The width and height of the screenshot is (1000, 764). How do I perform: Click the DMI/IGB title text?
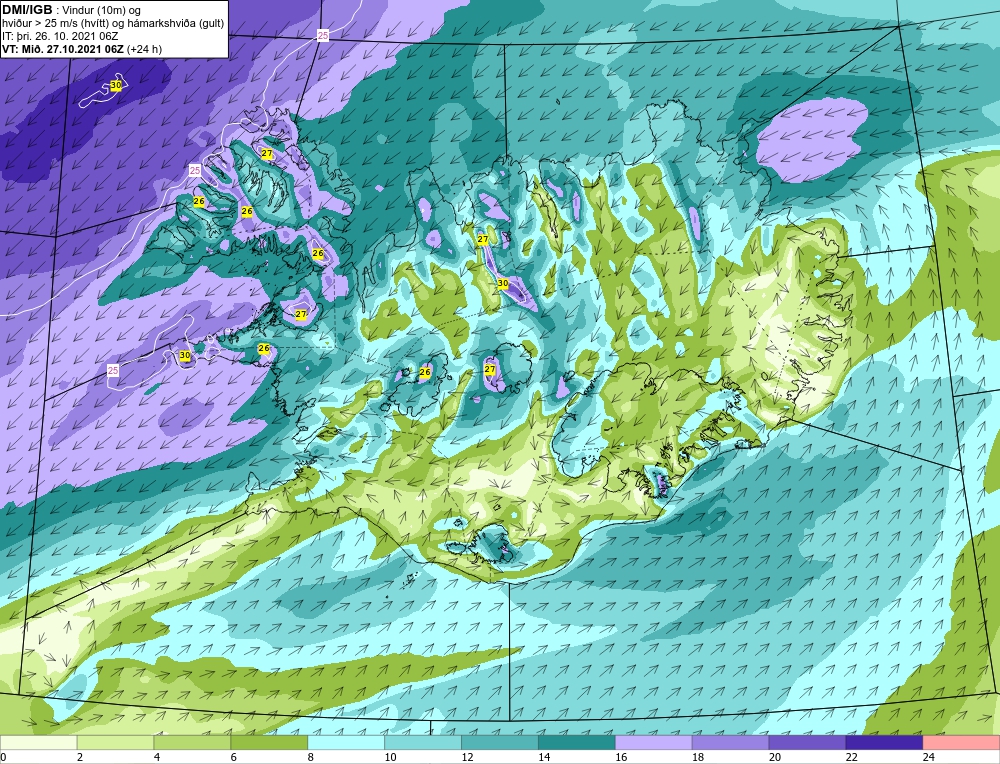pos(29,10)
